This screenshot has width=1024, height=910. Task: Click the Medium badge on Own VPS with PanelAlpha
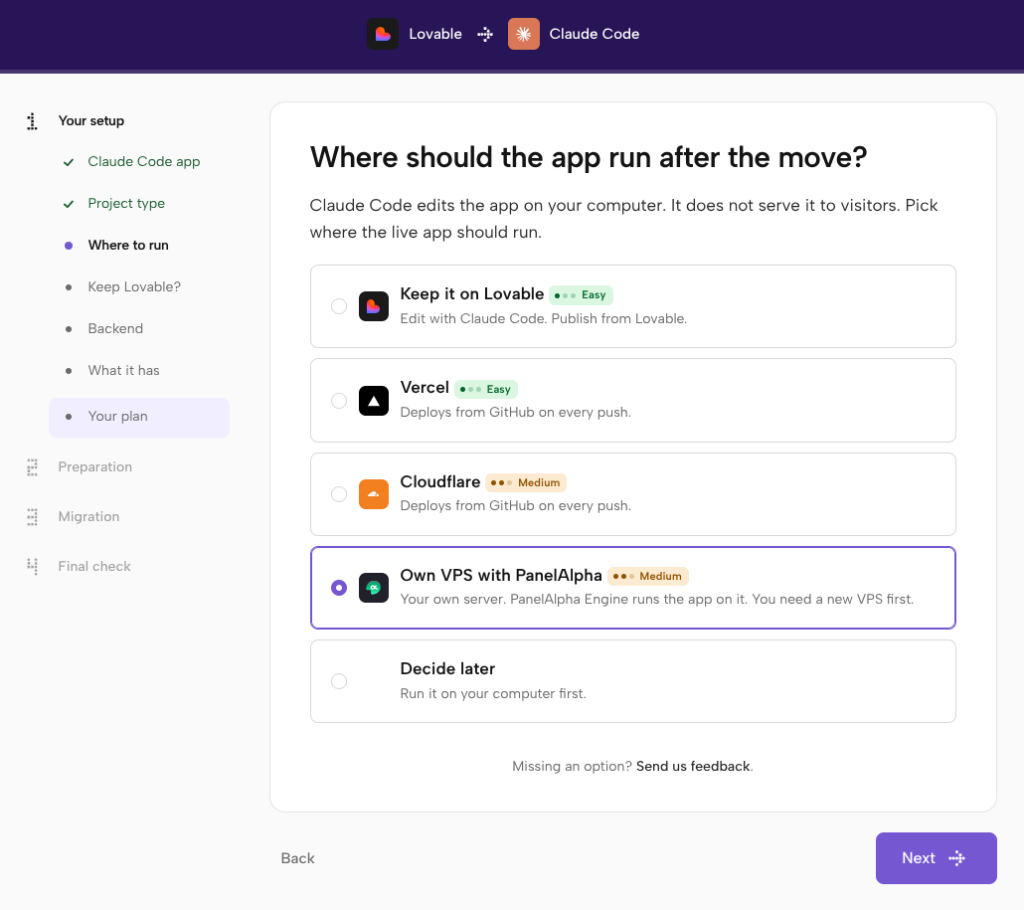coord(648,576)
